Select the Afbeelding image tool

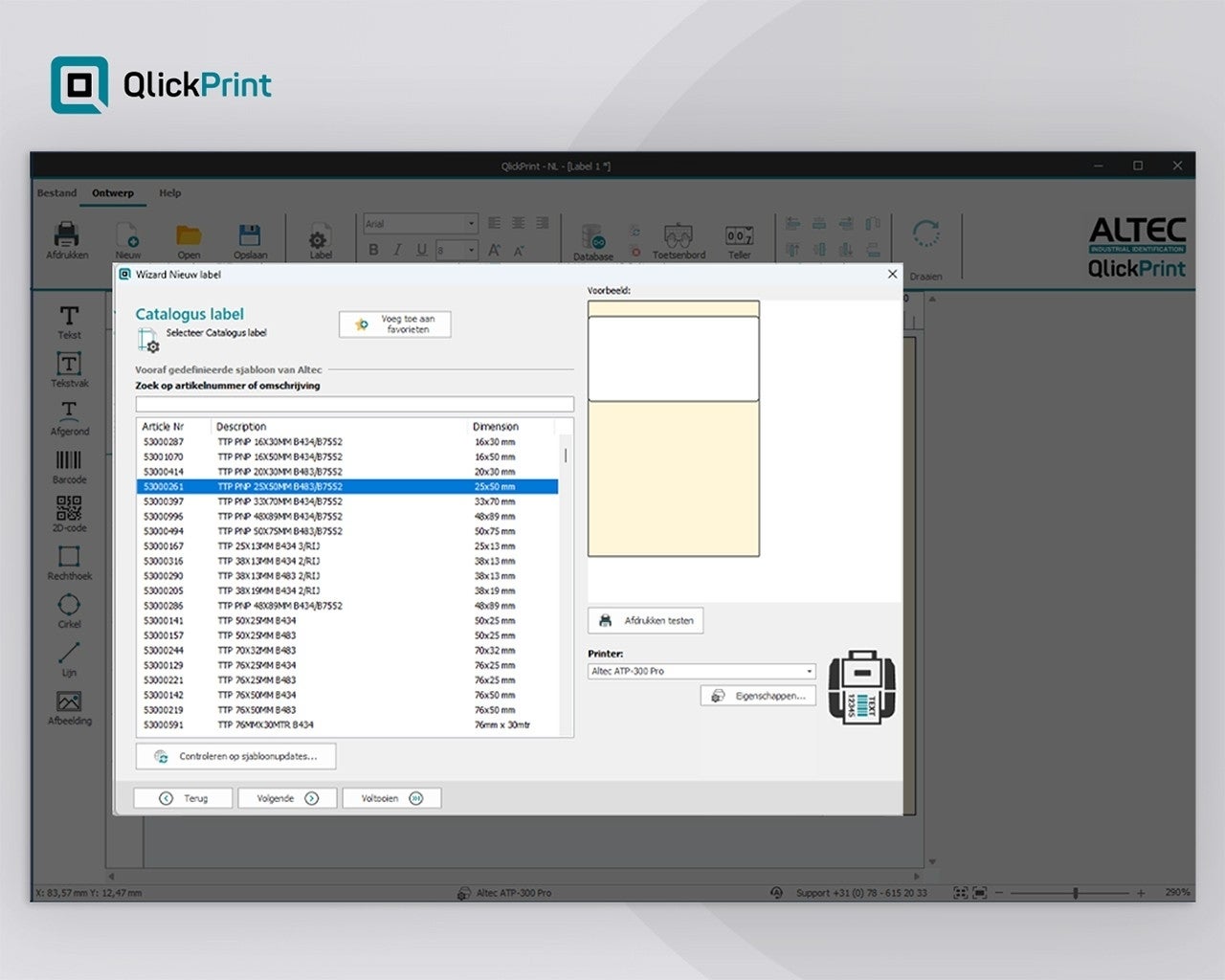coord(69,703)
